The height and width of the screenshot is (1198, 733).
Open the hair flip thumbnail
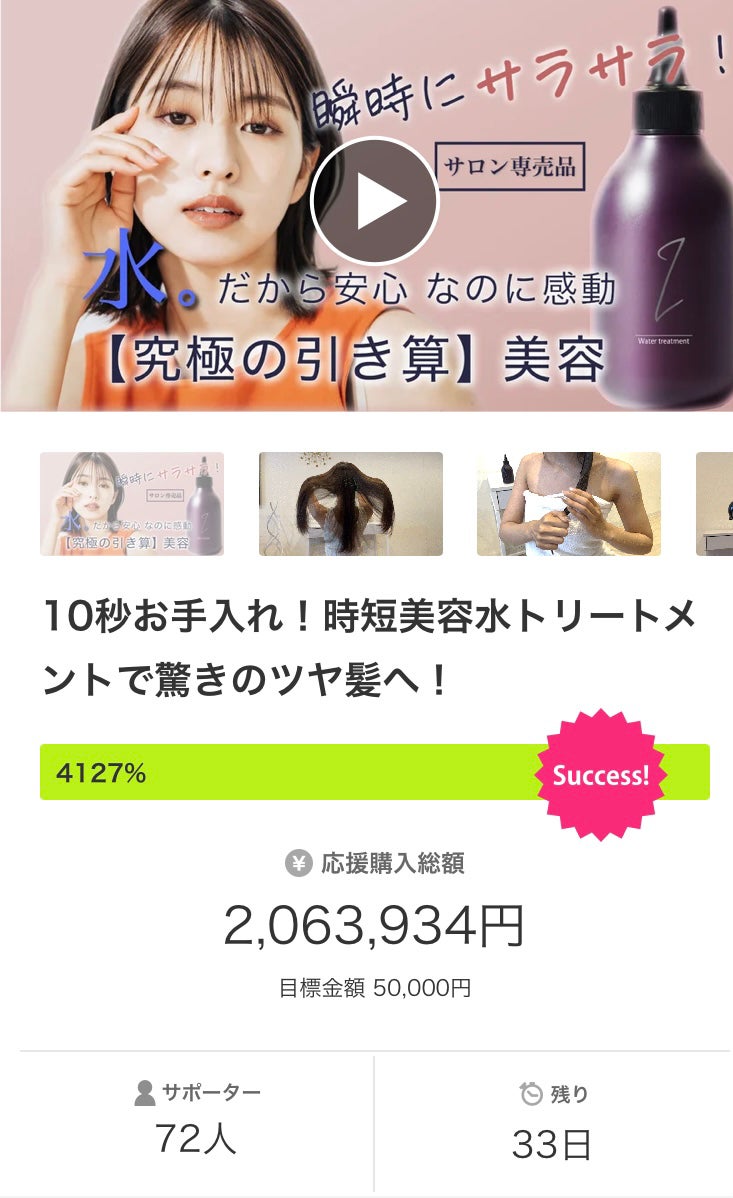351,503
